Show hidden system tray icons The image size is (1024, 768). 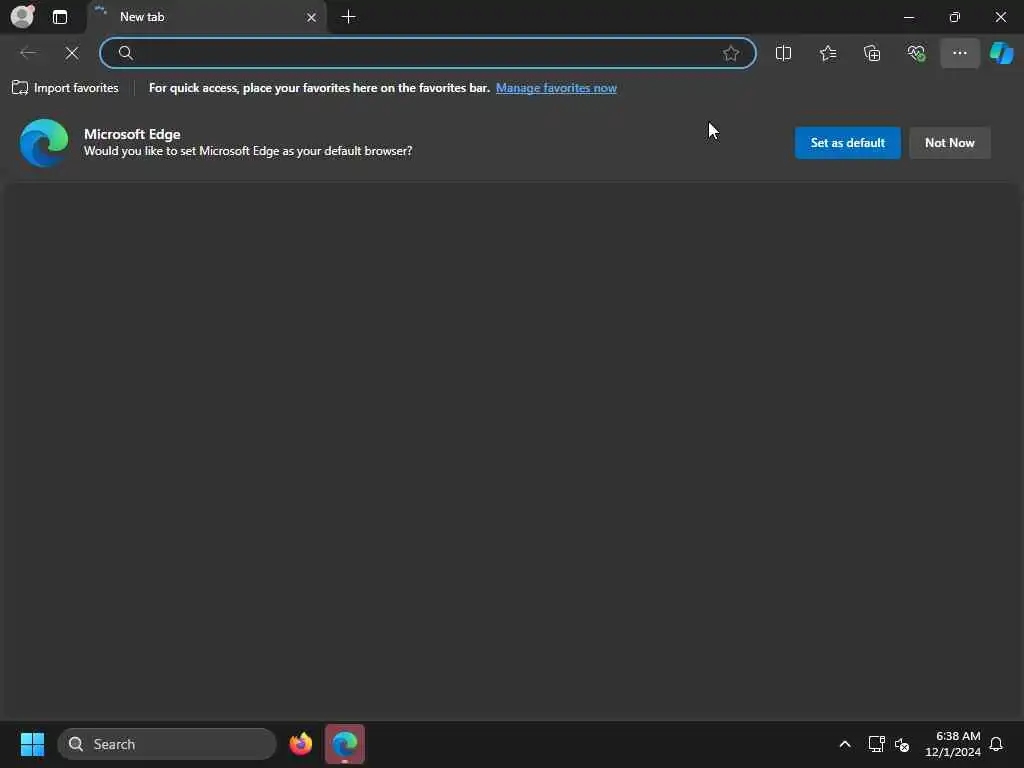pyautogui.click(x=844, y=744)
